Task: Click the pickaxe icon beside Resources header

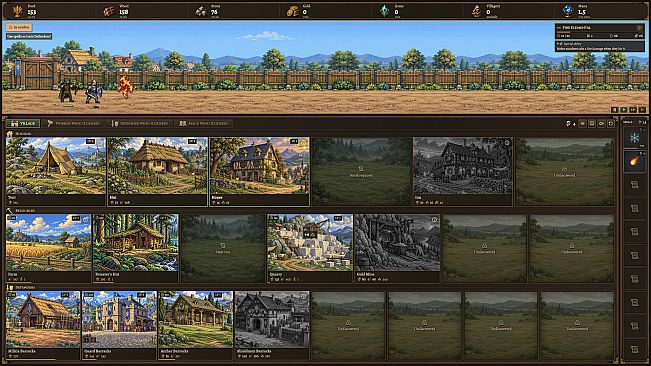Action: tap(10, 211)
